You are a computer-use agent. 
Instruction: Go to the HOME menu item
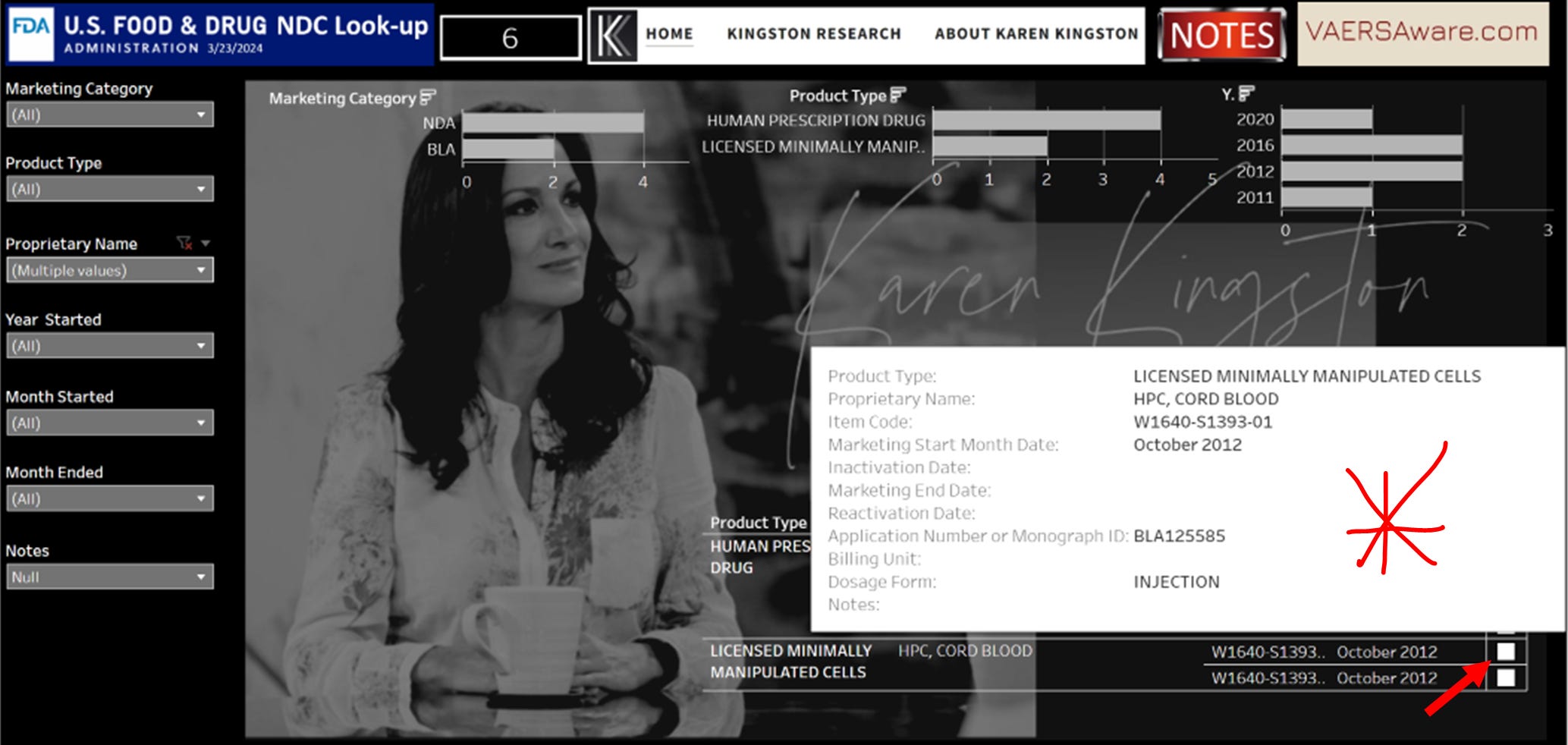(x=669, y=34)
